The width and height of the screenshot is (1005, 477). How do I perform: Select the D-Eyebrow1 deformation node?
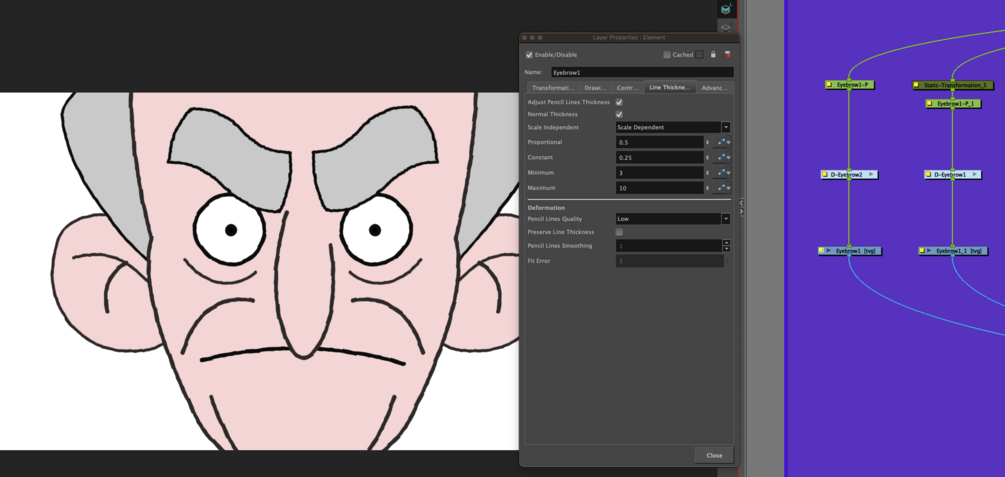coord(952,174)
